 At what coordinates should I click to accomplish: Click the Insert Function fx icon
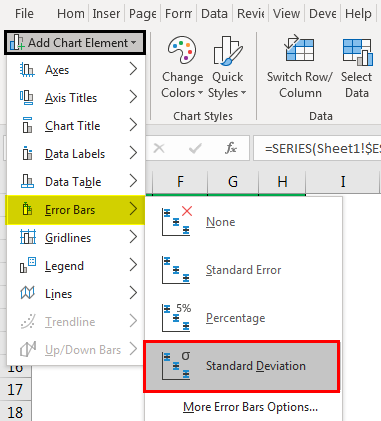[x=231, y=148]
